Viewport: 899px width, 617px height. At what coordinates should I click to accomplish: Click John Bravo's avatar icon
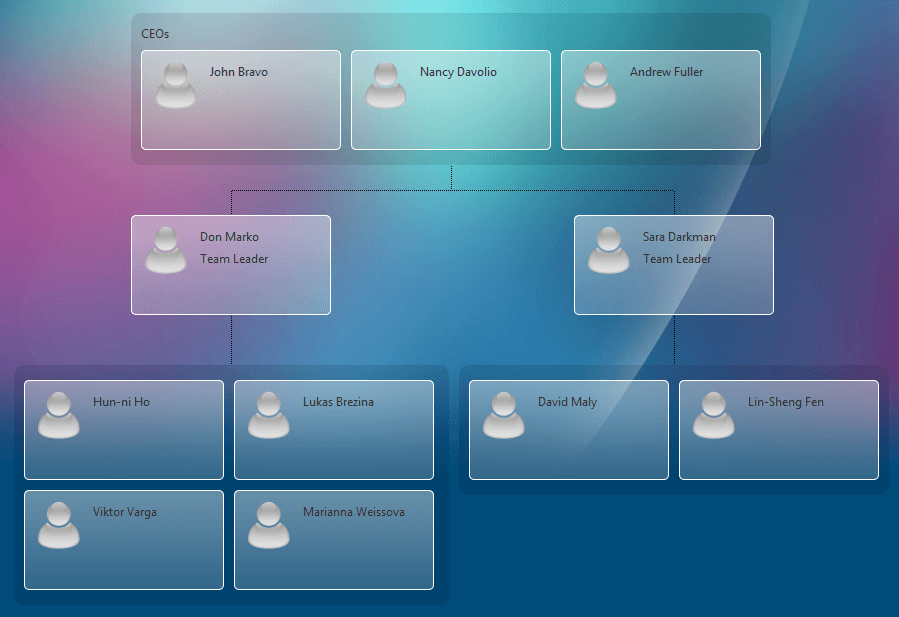(175, 85)
